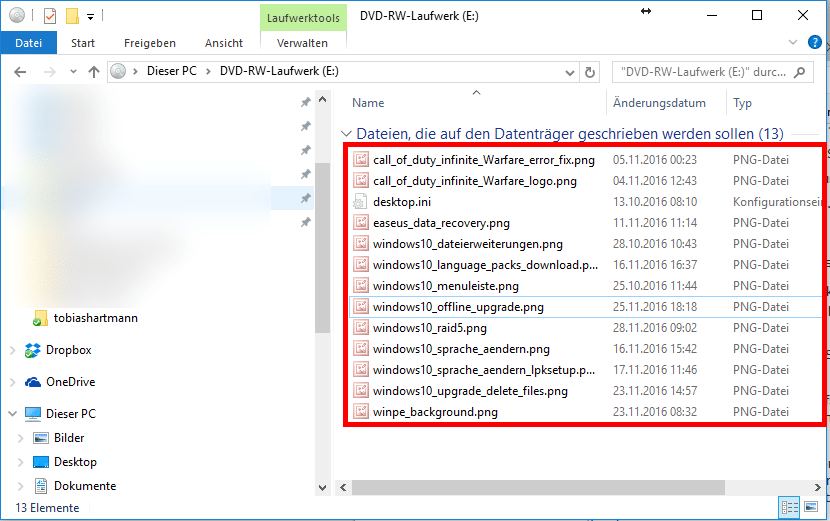
Task: Open Dokumente in the navigation pane
Action: click(85, 486)
